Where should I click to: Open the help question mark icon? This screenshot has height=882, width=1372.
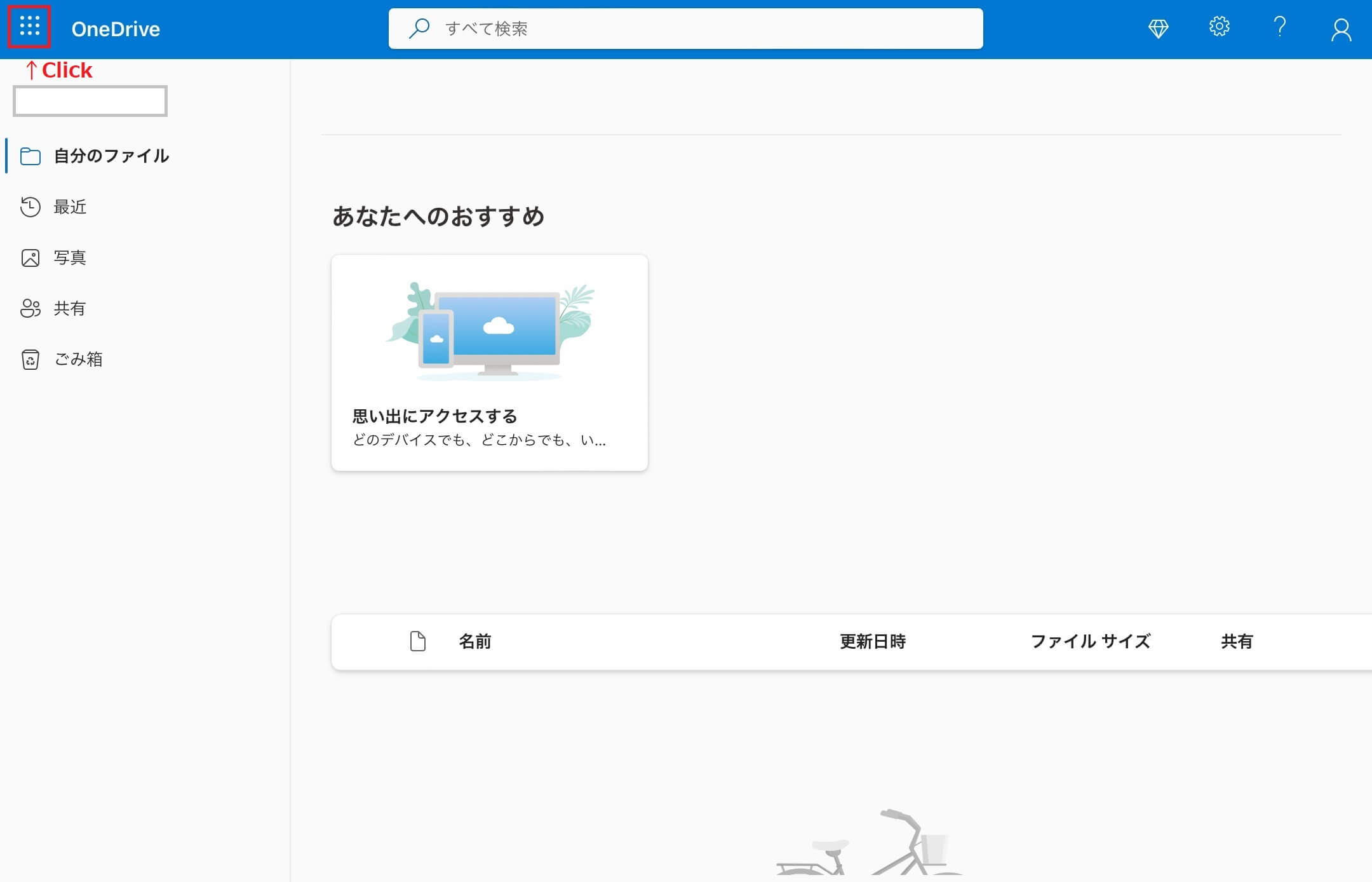[x=1280, y=27]
